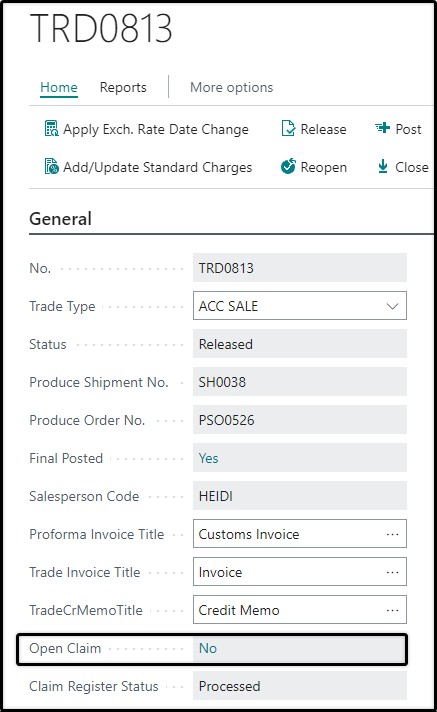Click the Release document icon
This screenshot has height=712, width=437.
288,129
